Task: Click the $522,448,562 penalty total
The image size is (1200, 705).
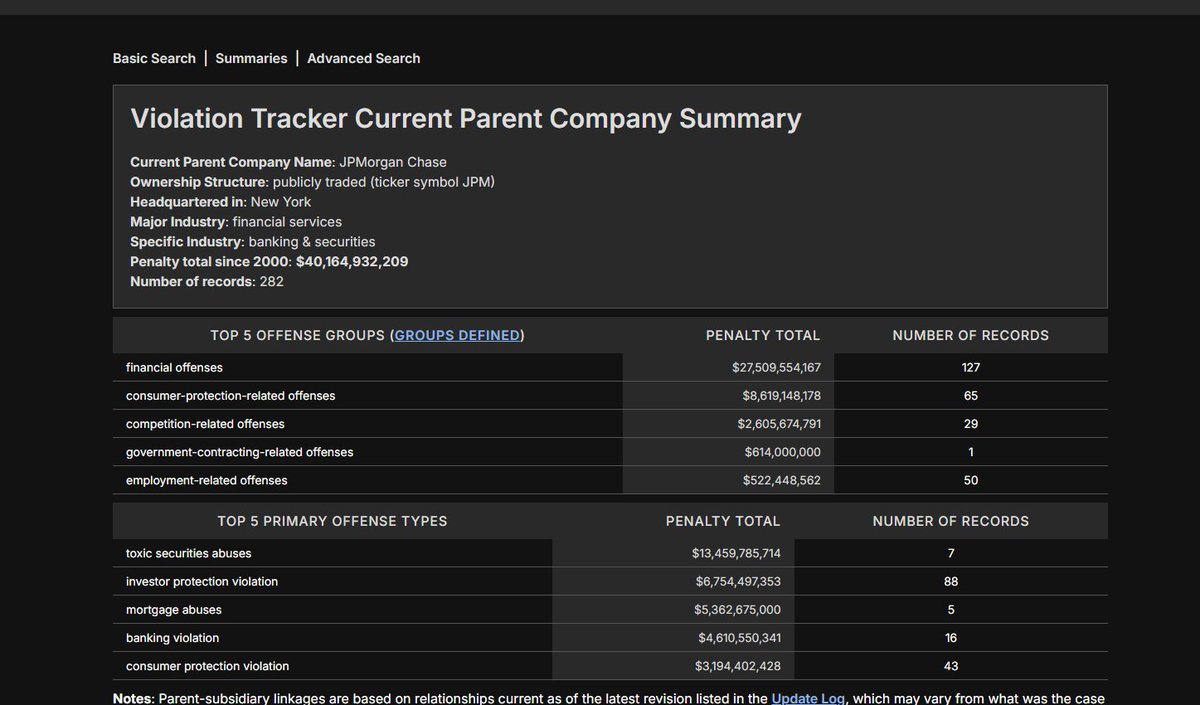Action: click(782, 480)
